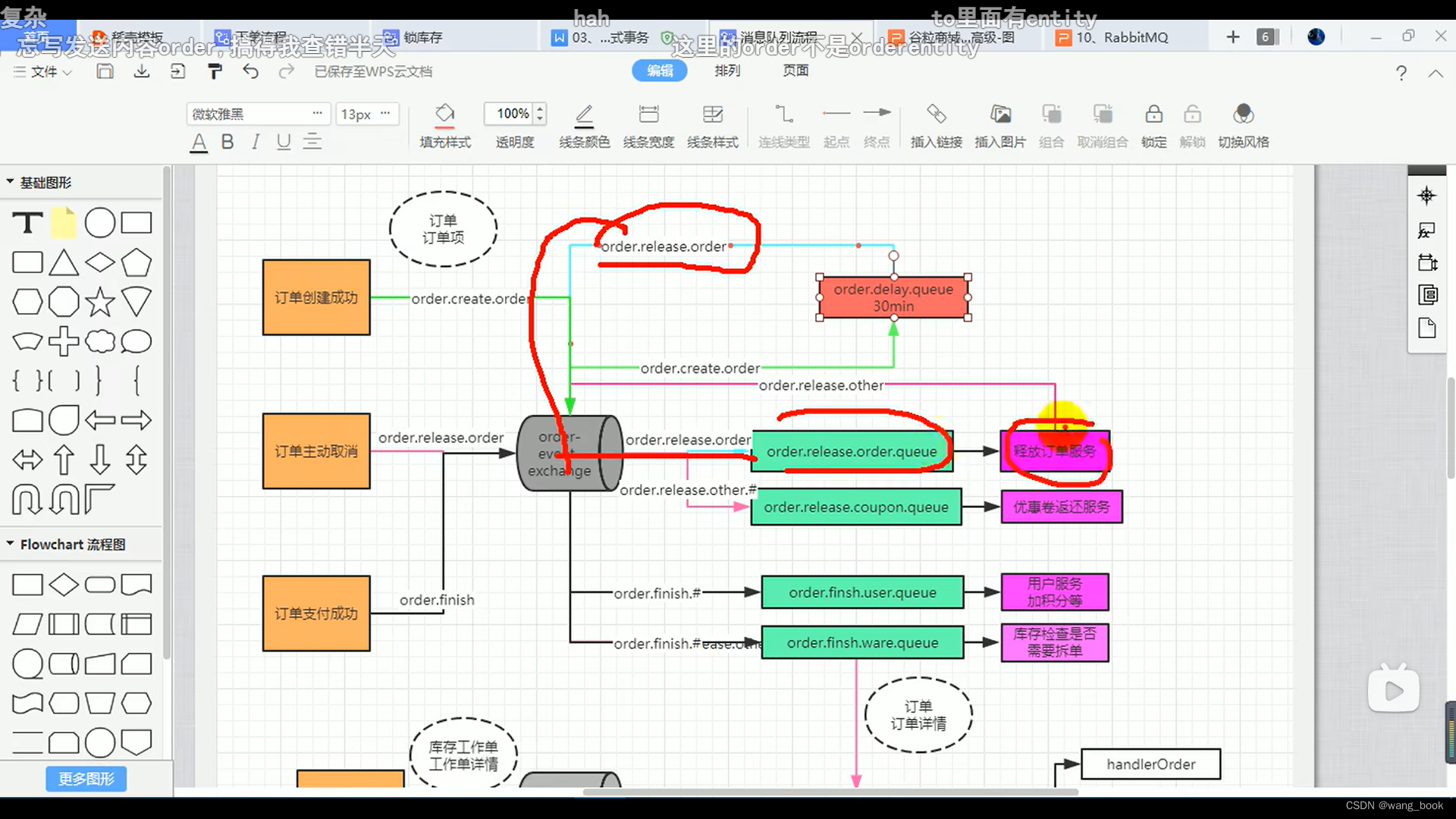The image size is (1456, 819).
Task: Open the help question mark icon
Action: tap(1401, 73)
